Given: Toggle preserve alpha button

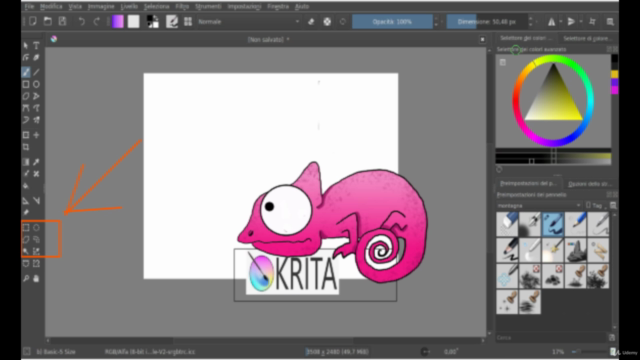Looking at the screenshot, I should [x=327, y=22].
